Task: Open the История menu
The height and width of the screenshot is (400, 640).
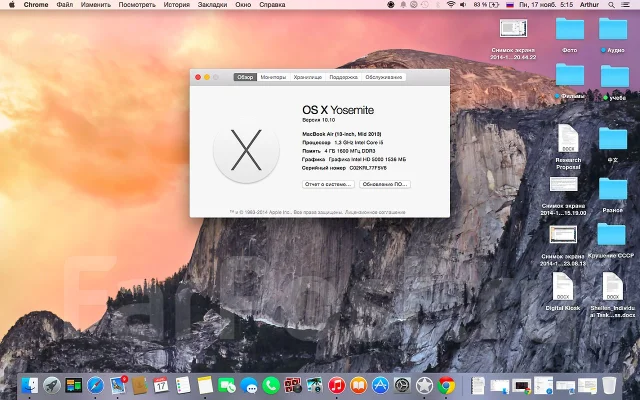Action: click(177, 5)
